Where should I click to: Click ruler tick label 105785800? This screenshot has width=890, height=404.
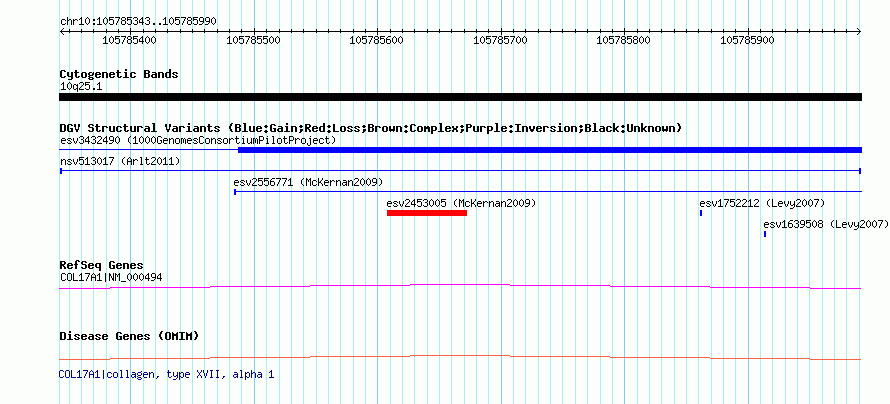(x=624, y=40)
